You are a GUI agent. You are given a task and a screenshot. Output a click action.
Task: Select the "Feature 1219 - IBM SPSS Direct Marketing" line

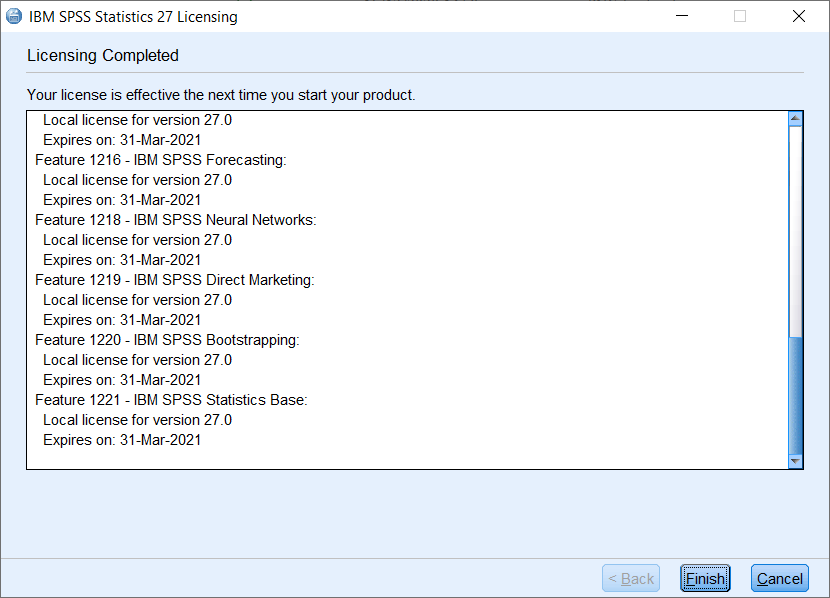click(175, 279)
